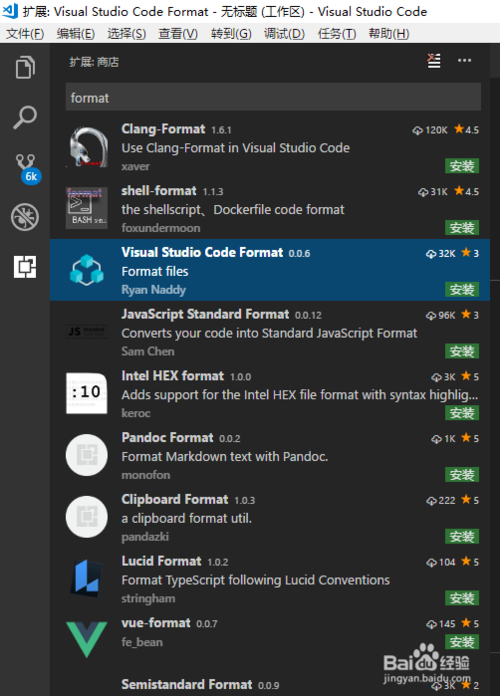Click the Pandoc Format placeholder icon
This screenshot has width=500, height=696.
87,455
